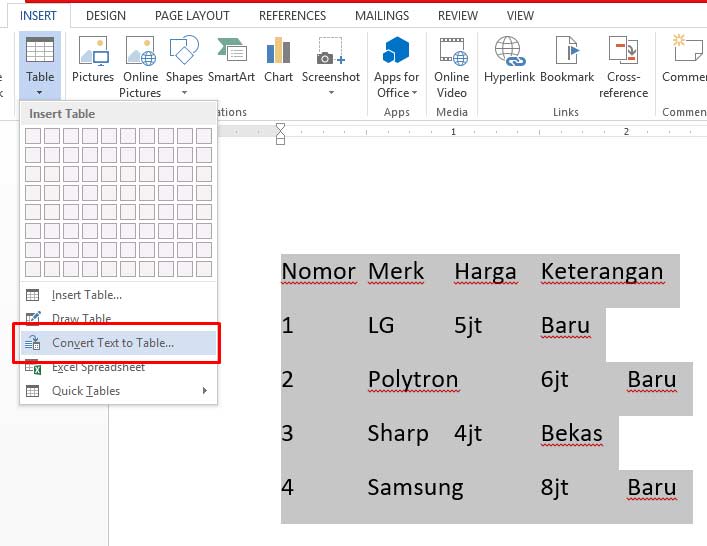707x546 pixels.
Task: Open Apps for Office
Action: tap(396, 67)
